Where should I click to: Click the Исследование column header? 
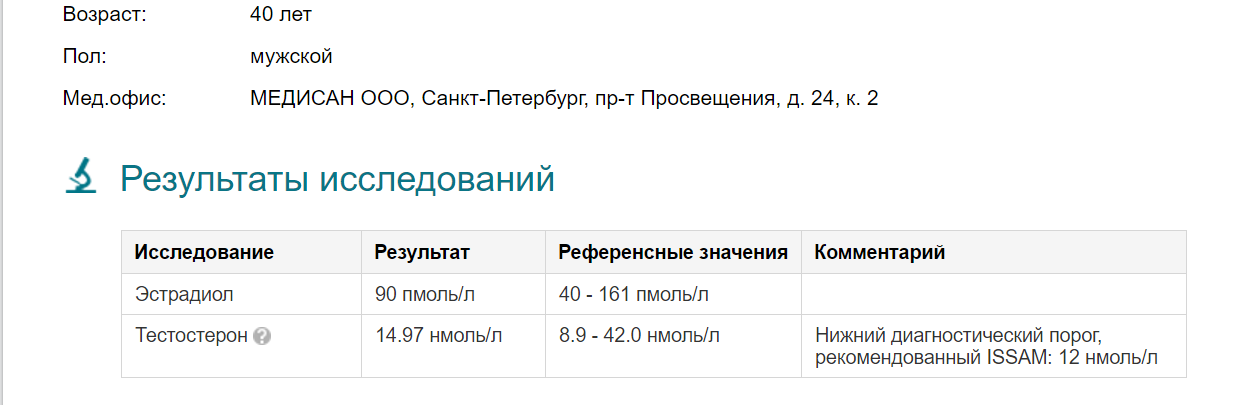pyautogui.click(x=204, y=252)
